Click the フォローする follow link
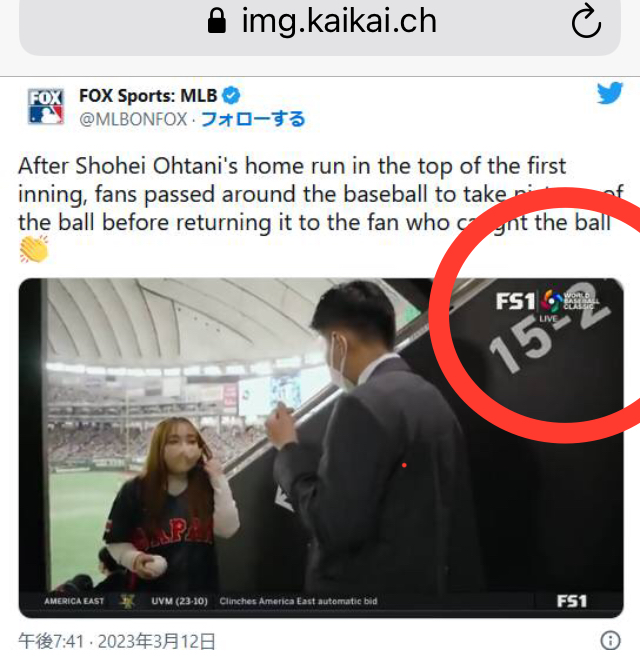640x666 pixels. 253,119
